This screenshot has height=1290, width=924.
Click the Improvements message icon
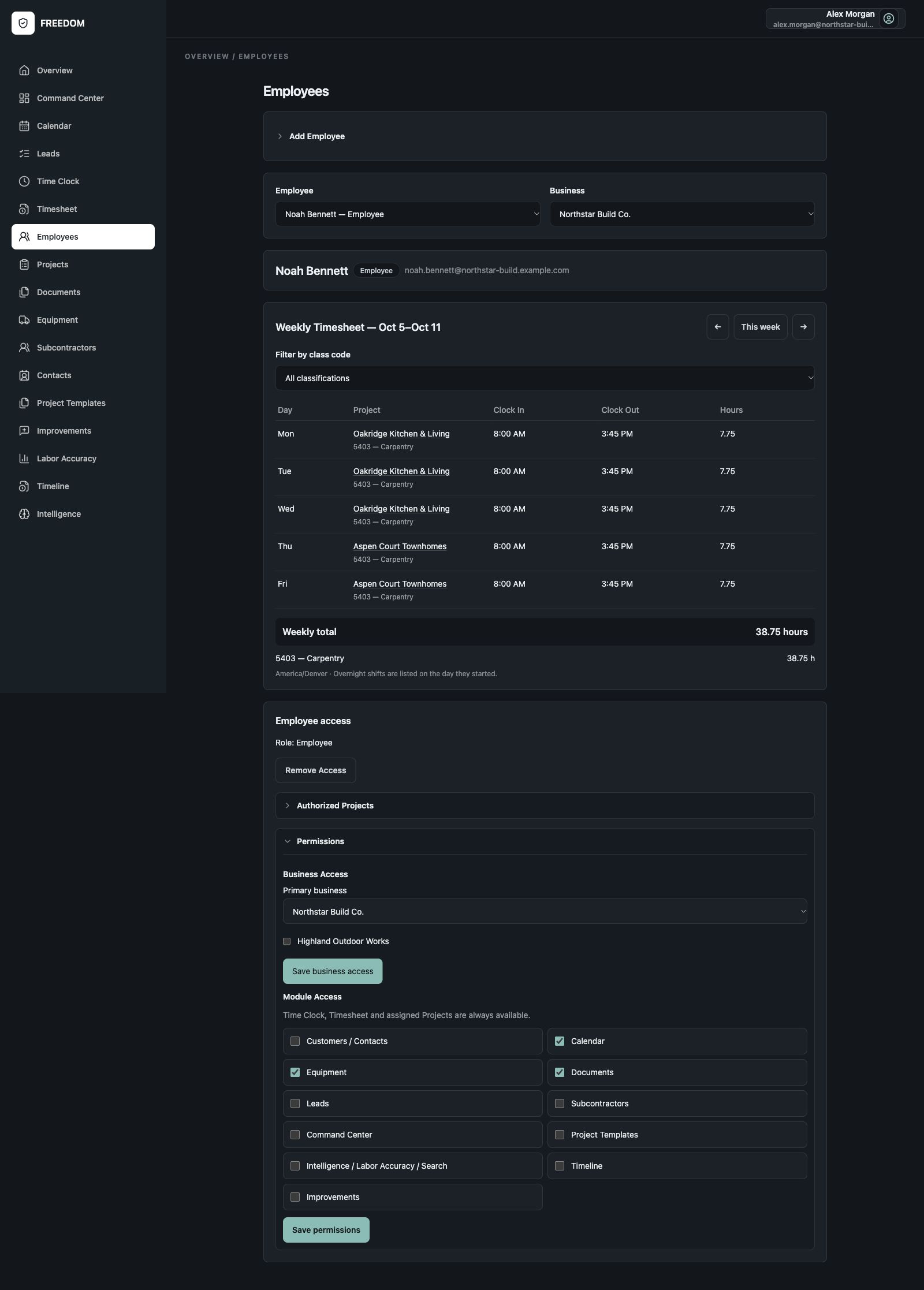point(24,431)
